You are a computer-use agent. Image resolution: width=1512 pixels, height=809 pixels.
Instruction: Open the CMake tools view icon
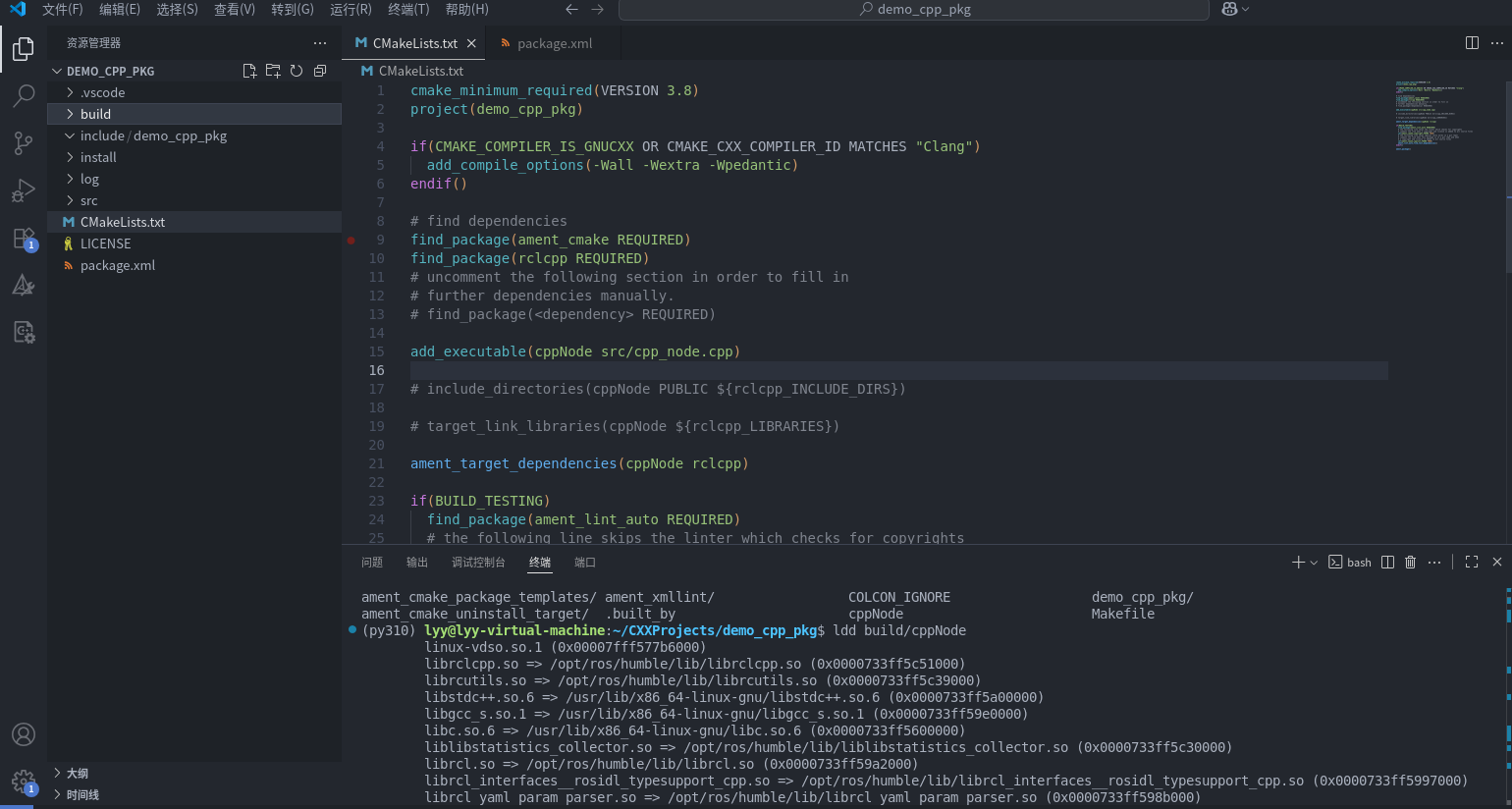[x=24, y=285]
